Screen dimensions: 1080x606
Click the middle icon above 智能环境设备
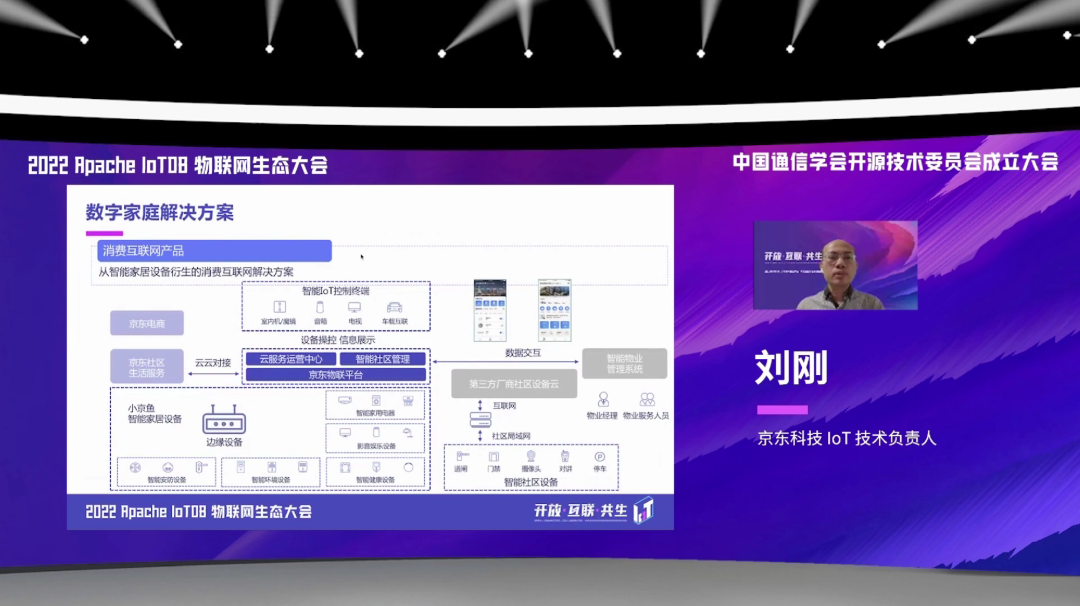tap(271, 467)
